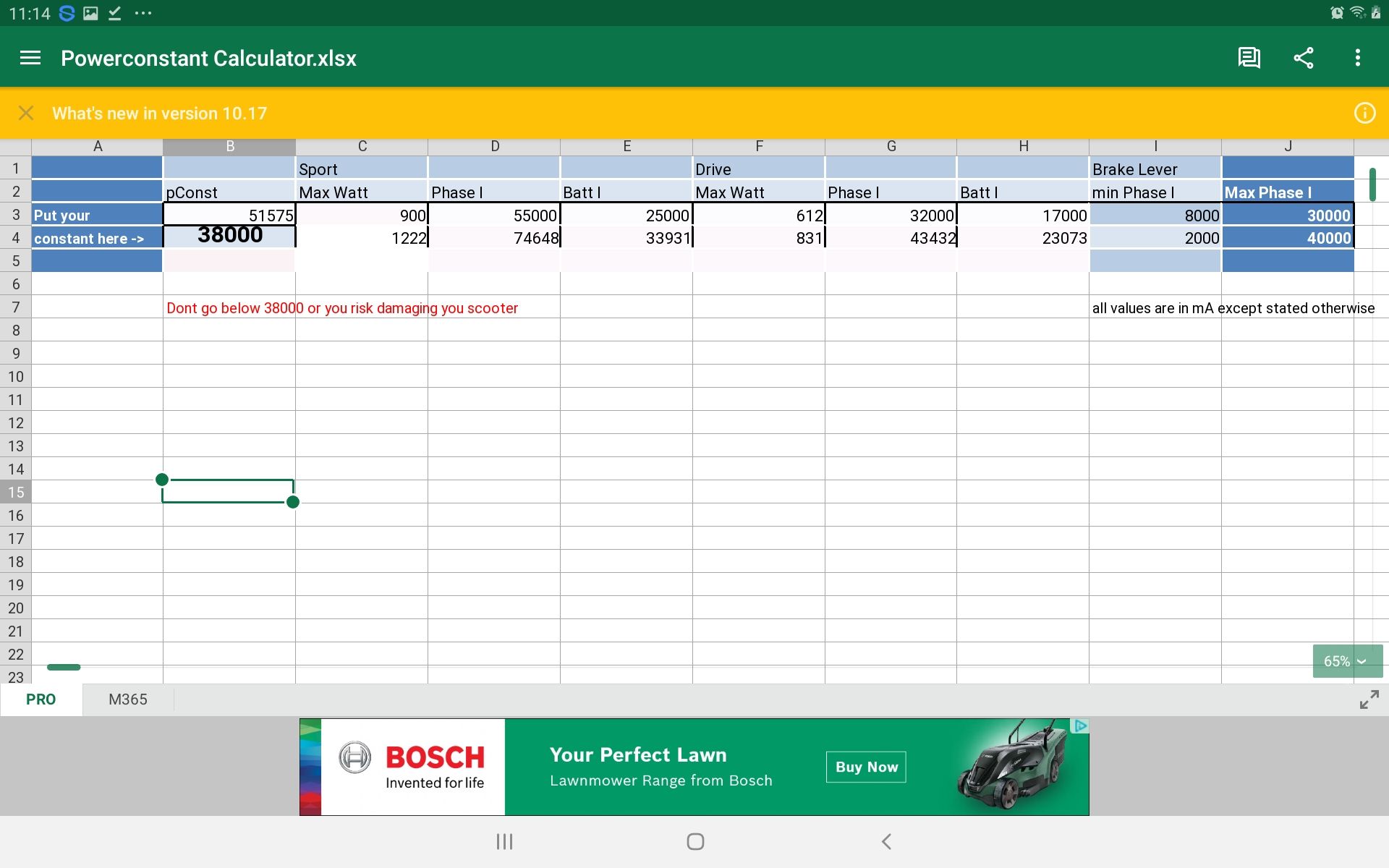
Task: Enter fullscreen with the expand arrows icon
Action: click(1369, 699)
